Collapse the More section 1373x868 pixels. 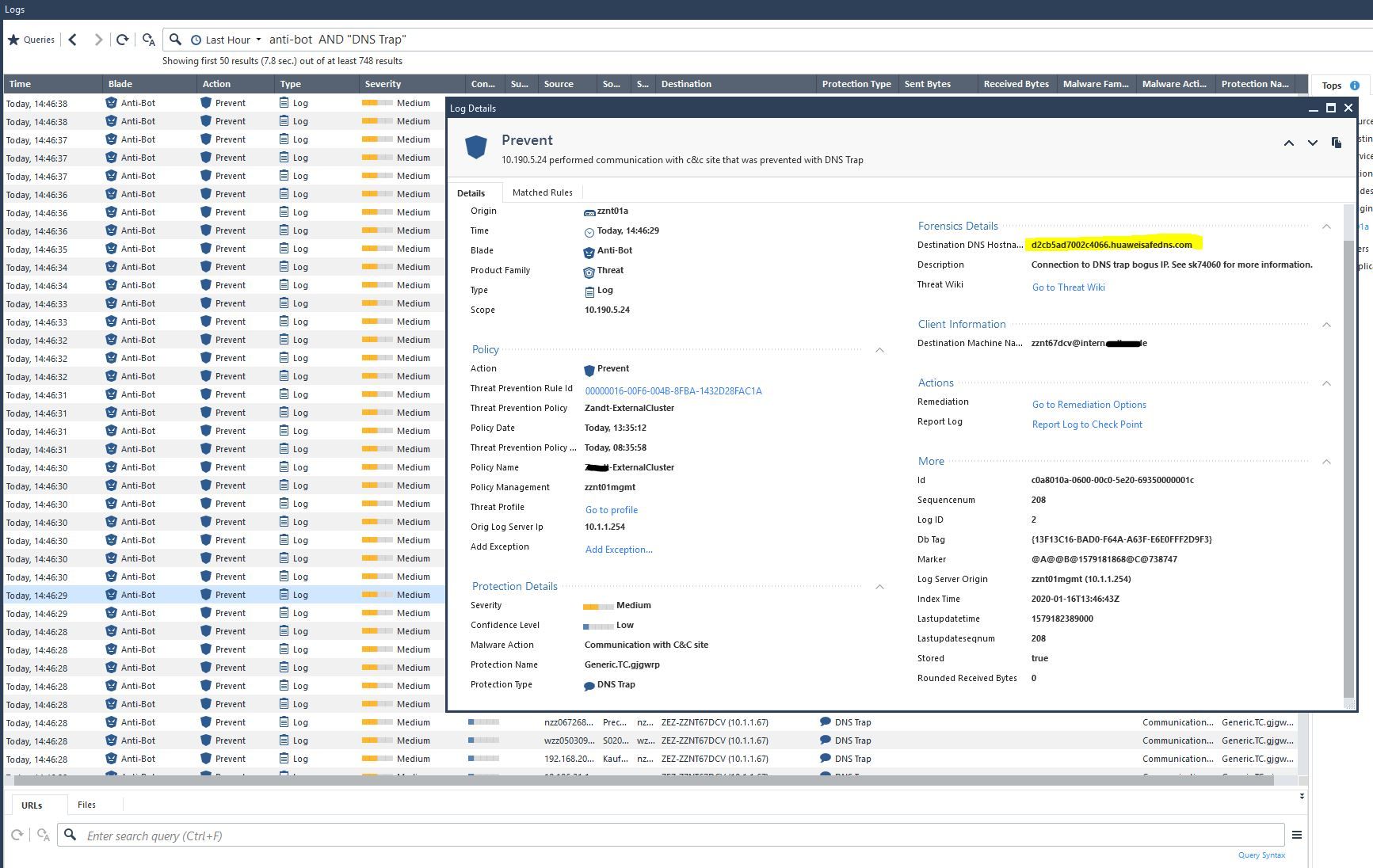[1326, 462]
